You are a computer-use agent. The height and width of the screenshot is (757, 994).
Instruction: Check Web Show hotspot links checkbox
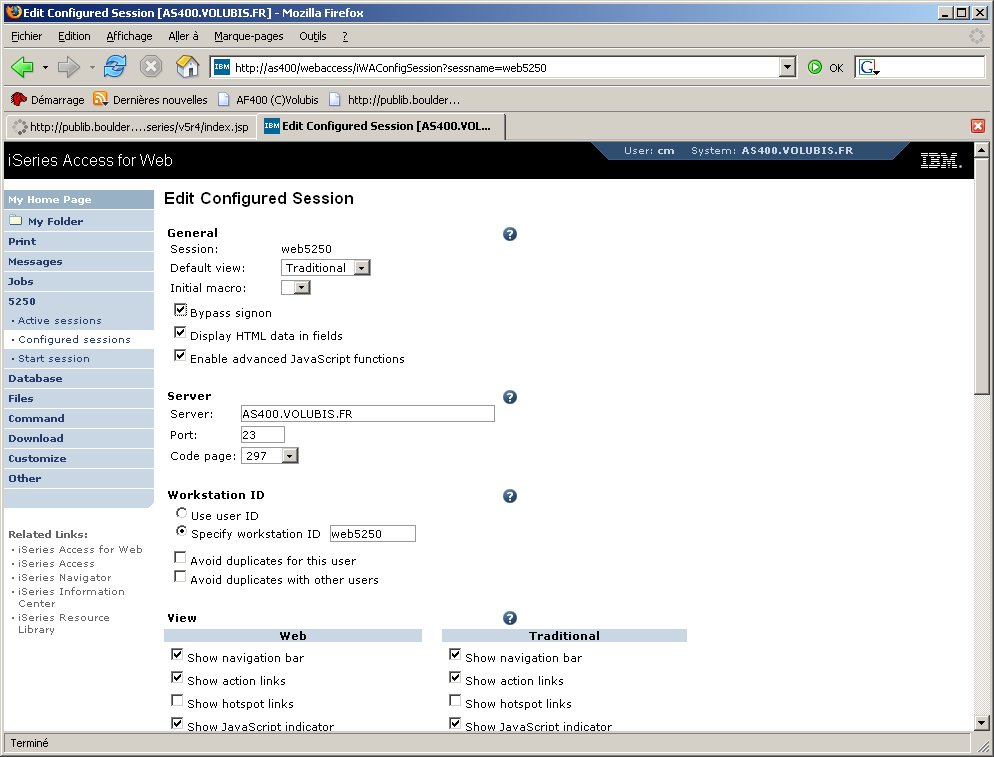click(x=177, y=701)
